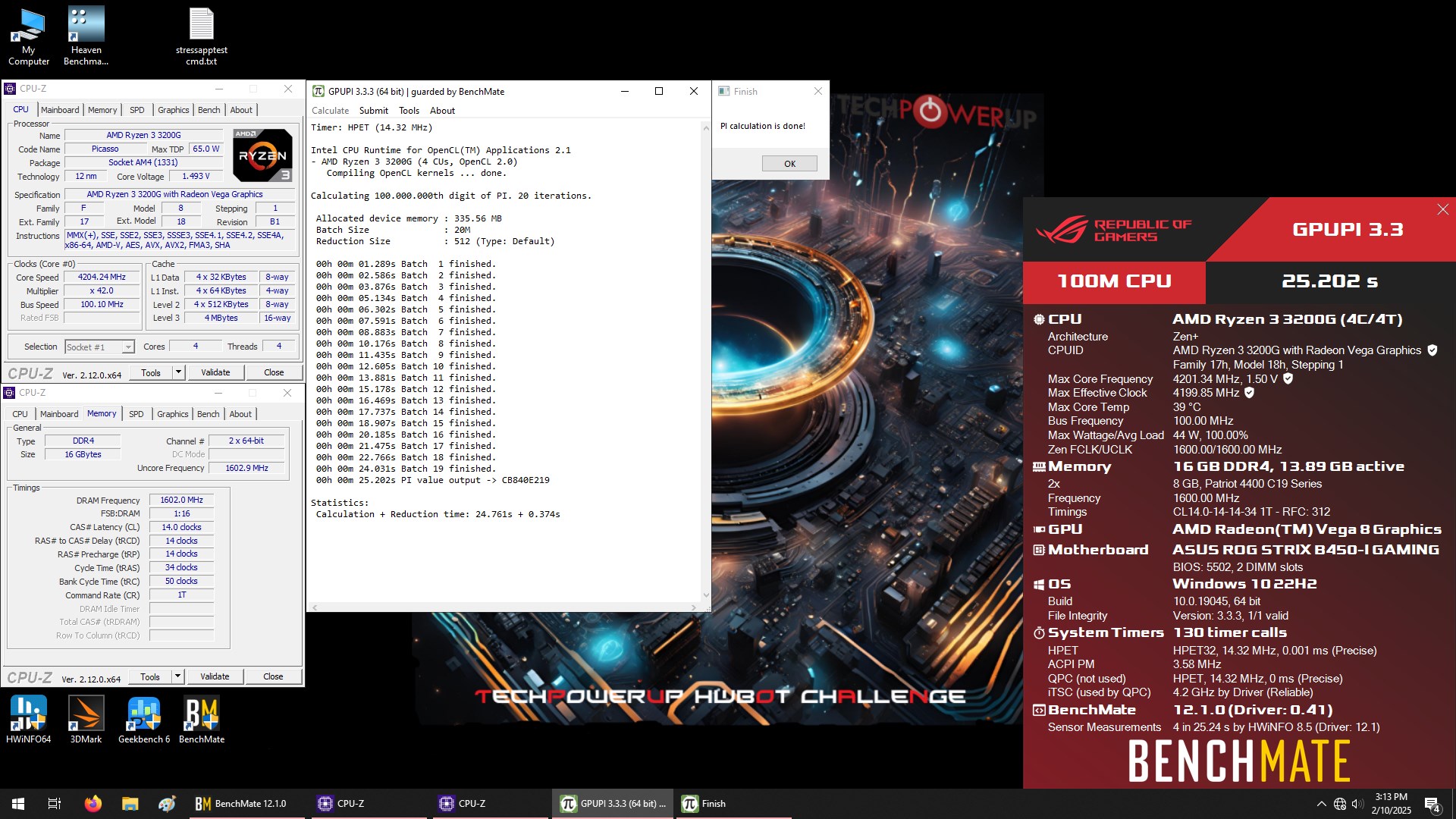1456x819 pixels.
Task: Click the Windows Start button
Action: (x=18, y=804)
